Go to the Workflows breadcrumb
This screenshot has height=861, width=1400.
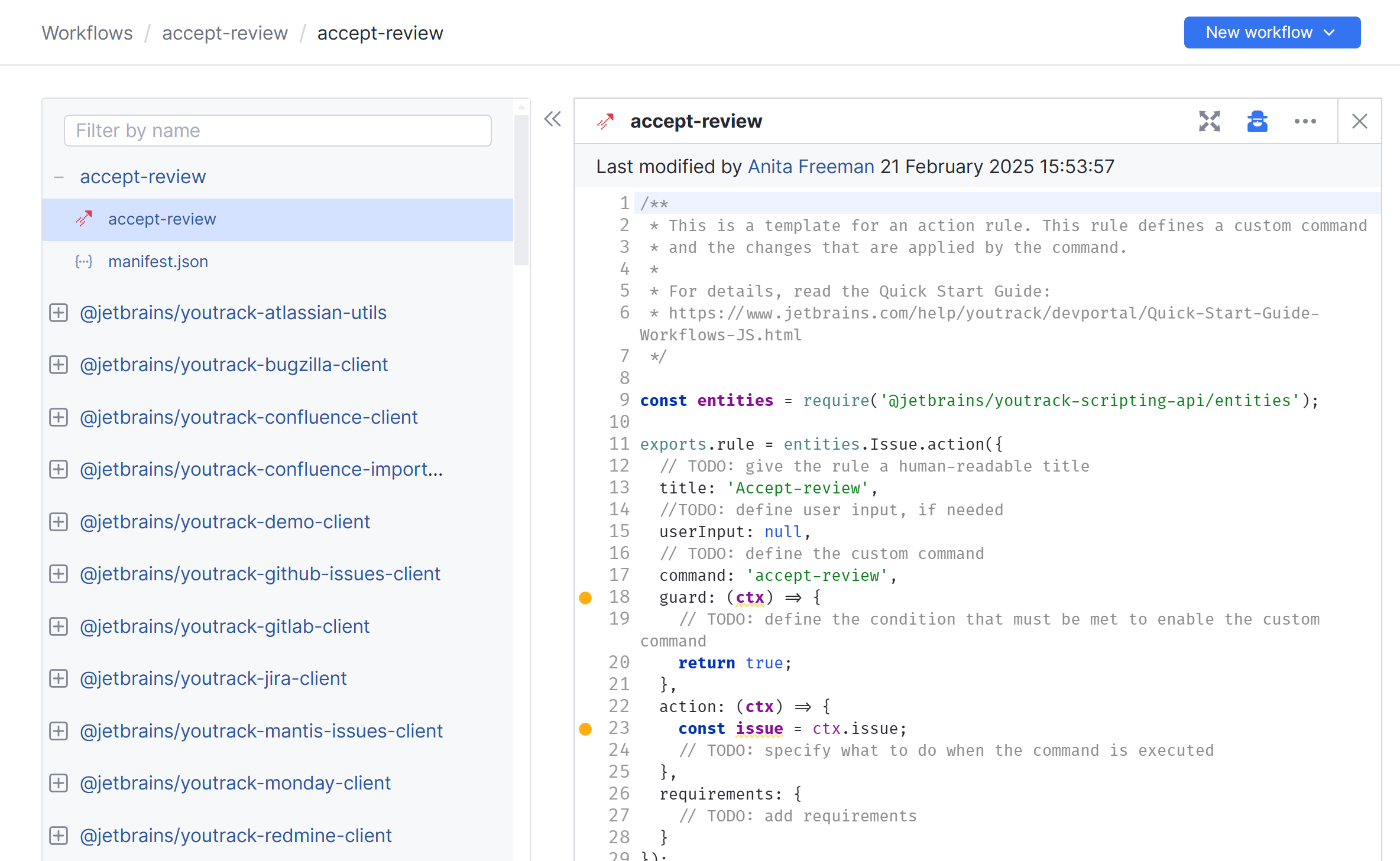pos(87,33)
